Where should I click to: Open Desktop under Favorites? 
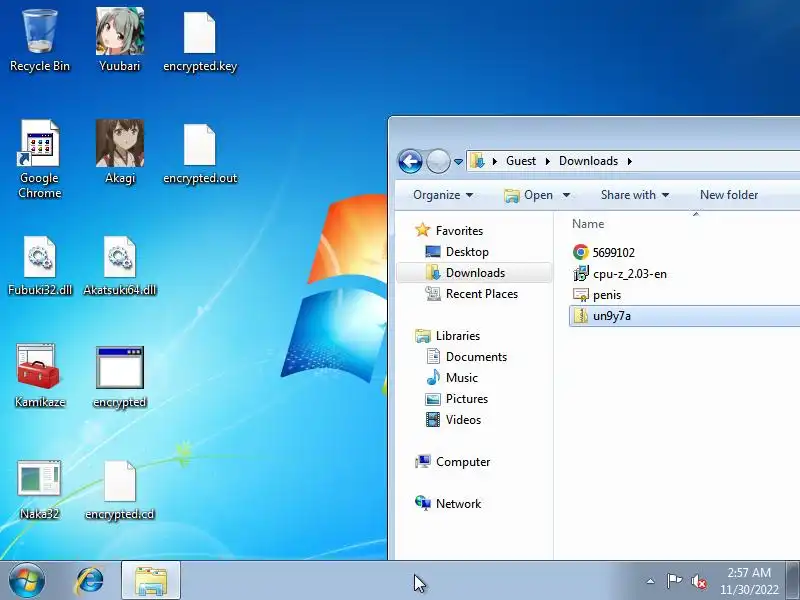tap(457, 252)
